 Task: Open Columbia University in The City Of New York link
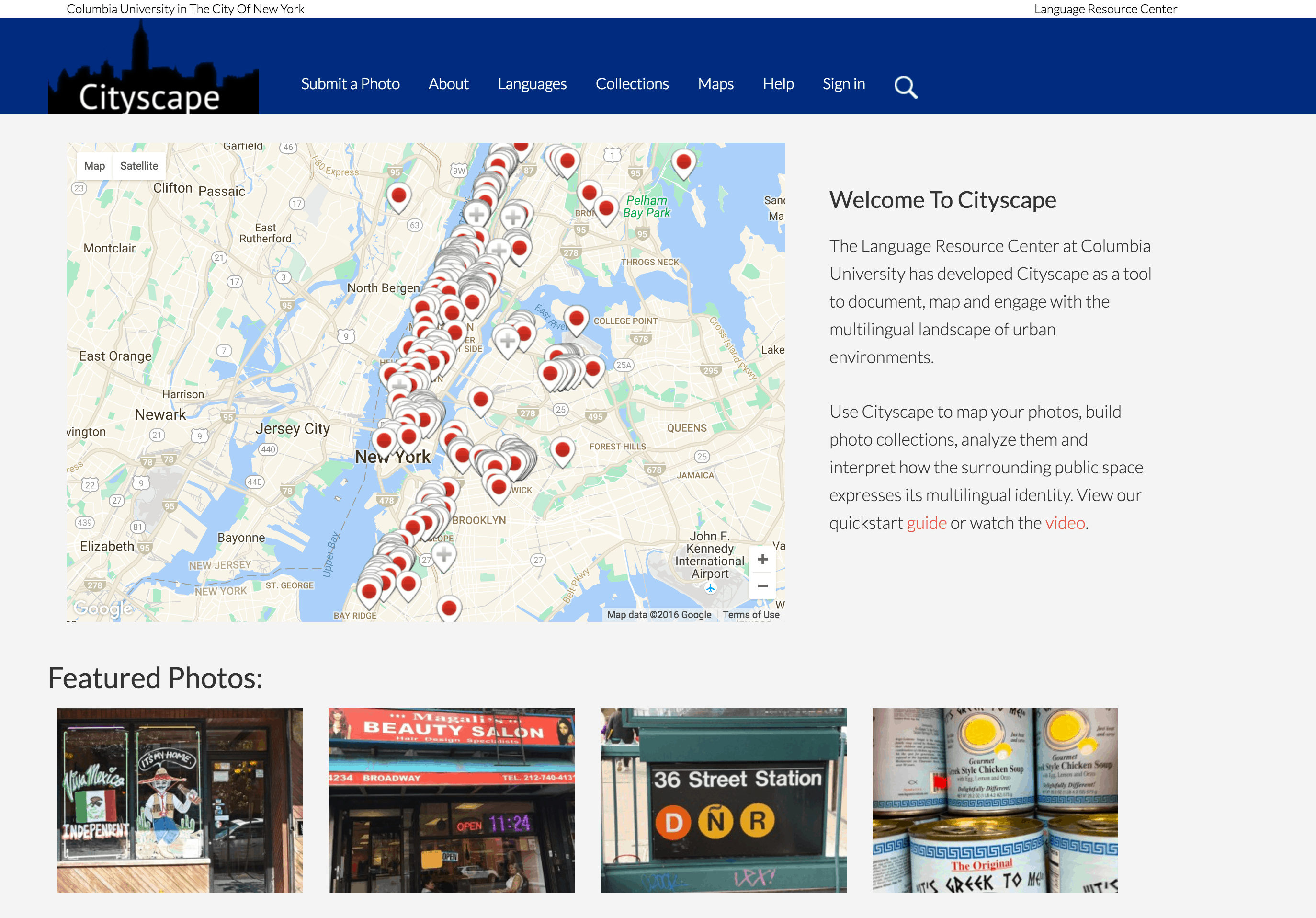coord(185,9)
